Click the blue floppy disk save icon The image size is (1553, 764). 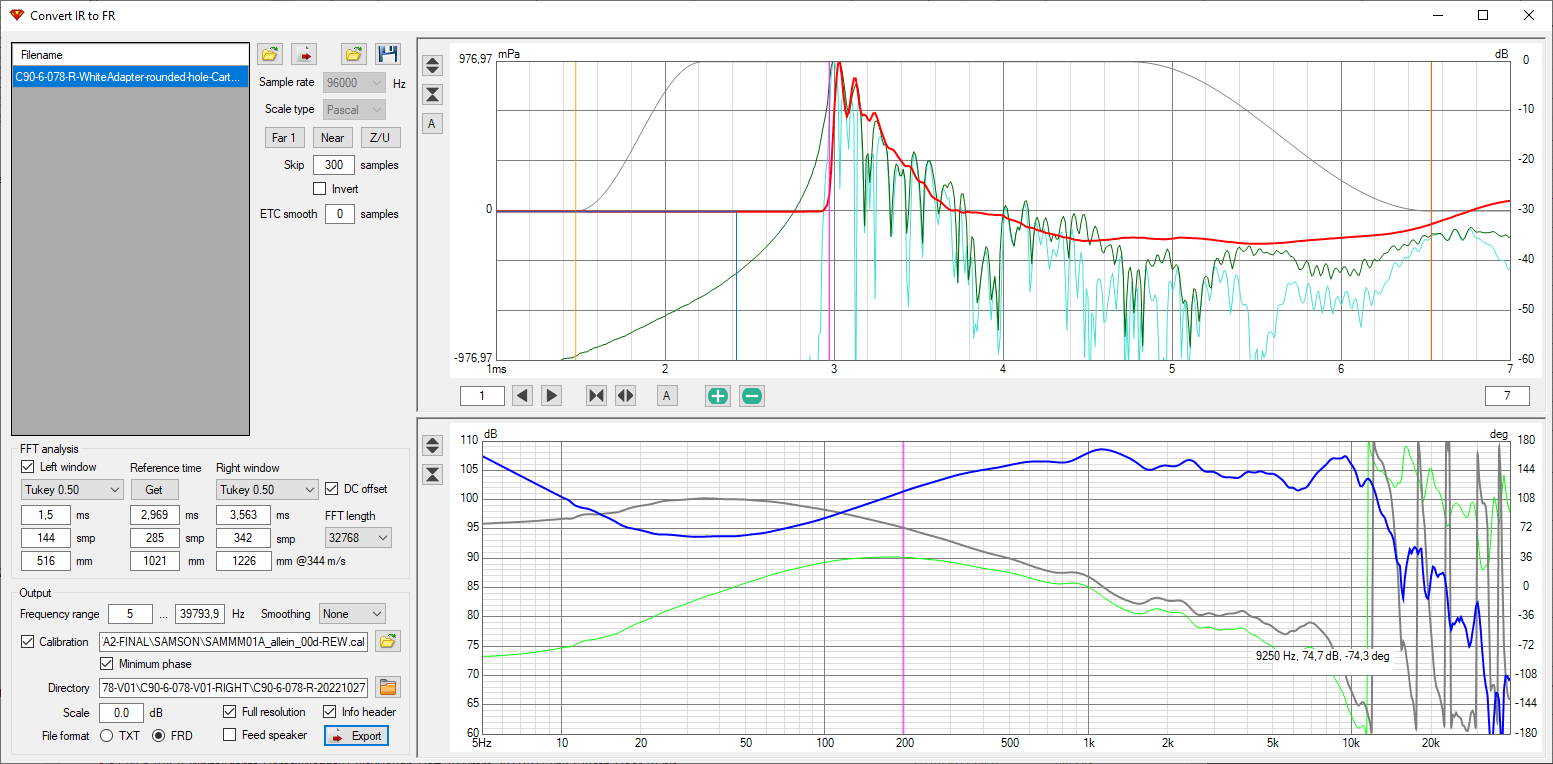(388, 54)
